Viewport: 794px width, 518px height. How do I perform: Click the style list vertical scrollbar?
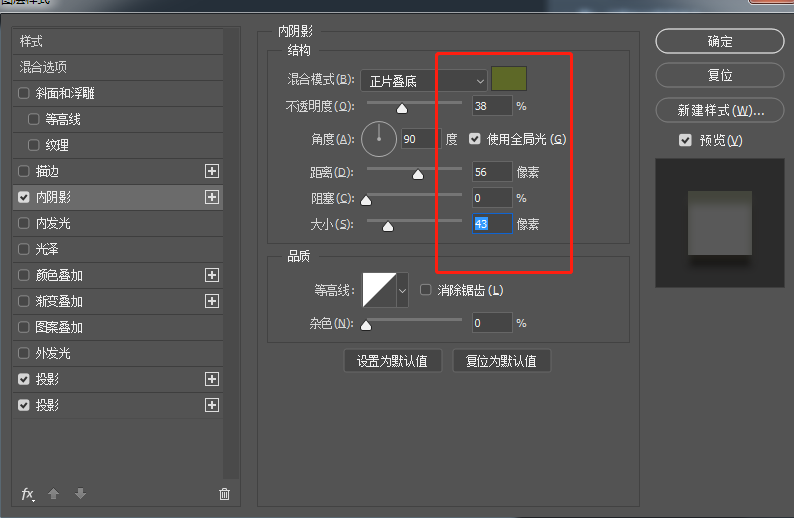click(231, 253)
